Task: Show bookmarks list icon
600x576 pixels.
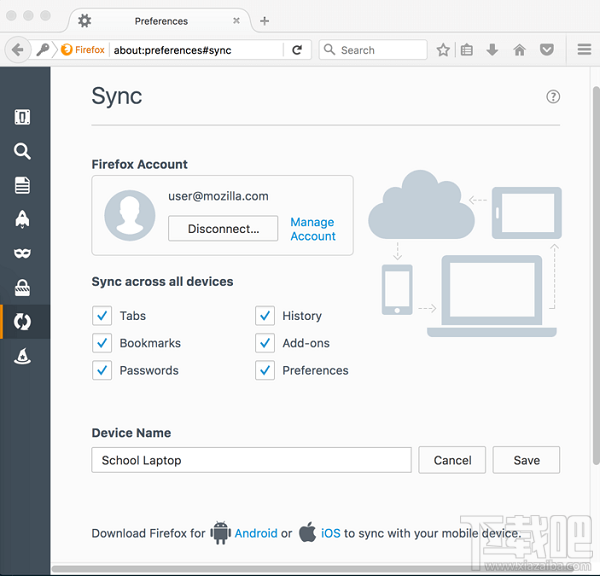Action: 466,50
